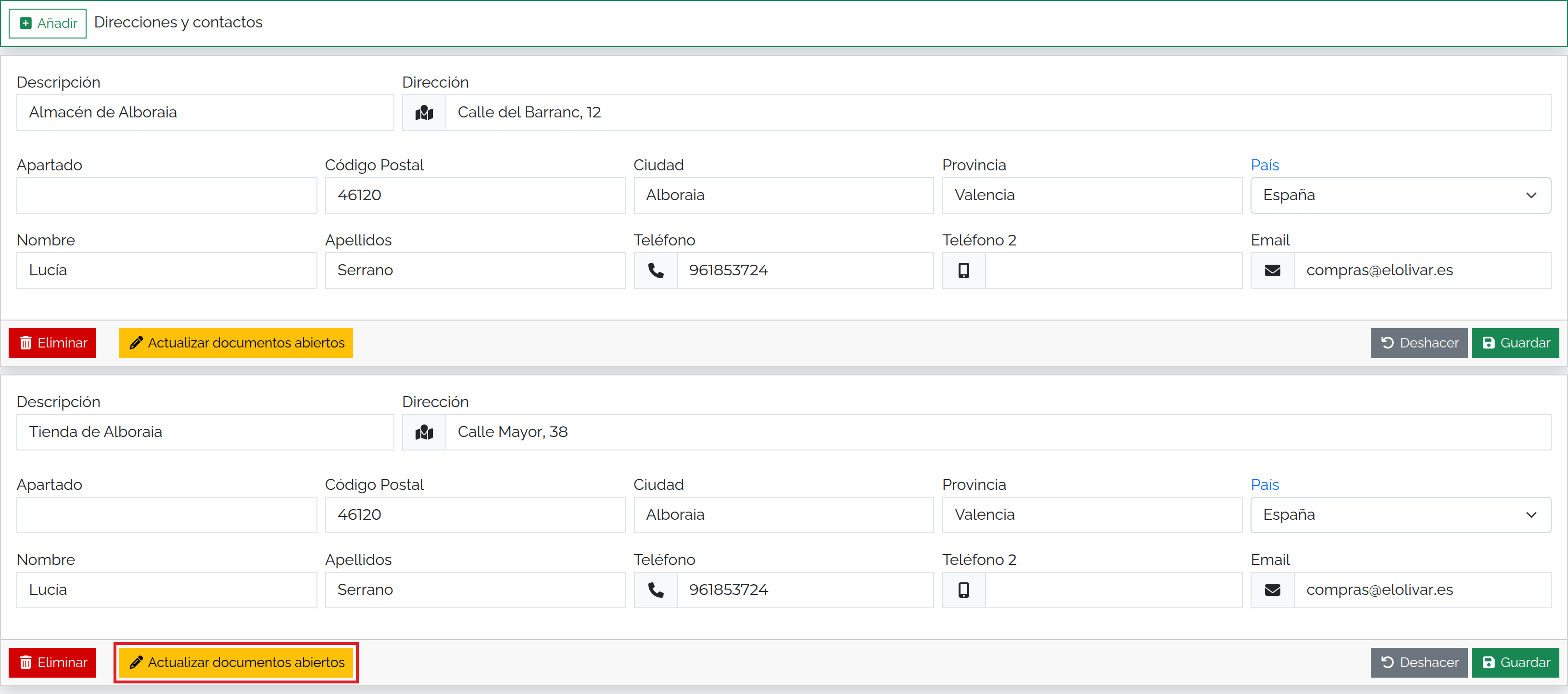Focus empty Apartado field in Tienda card
Screen dimensions: 1568x694
(x=167, y=515)
